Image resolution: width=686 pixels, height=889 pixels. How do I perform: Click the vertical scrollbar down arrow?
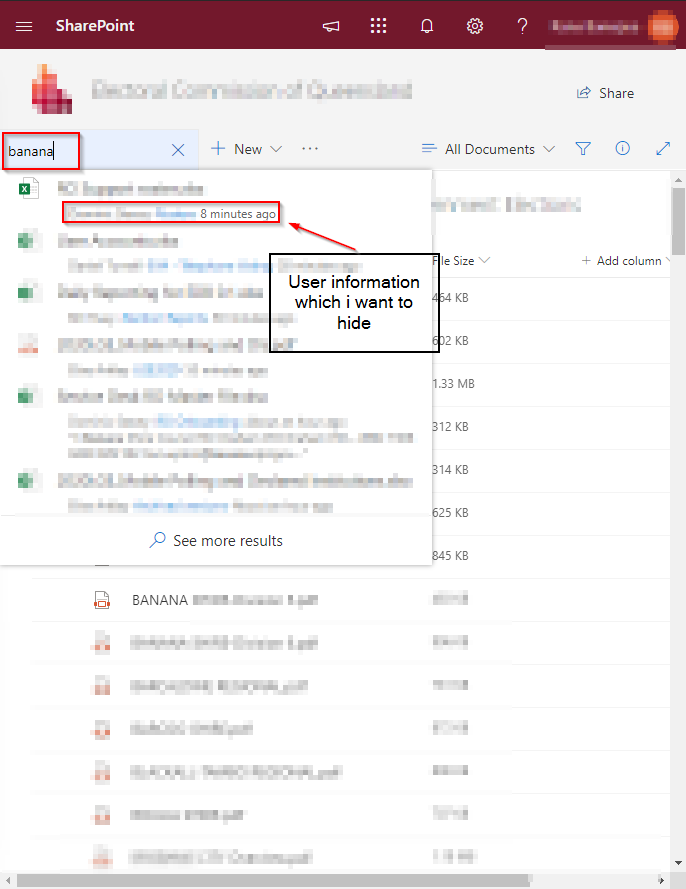pyautogui.click(x=678, y=863)
